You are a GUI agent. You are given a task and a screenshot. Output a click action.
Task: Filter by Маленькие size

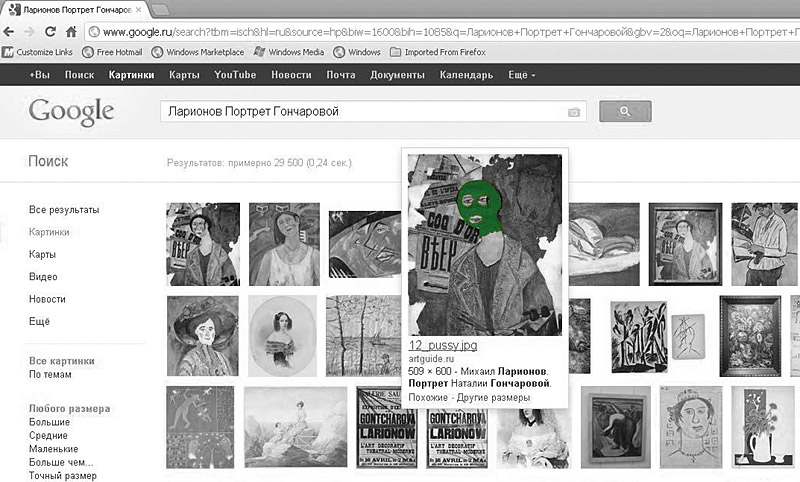pos(54,449)
